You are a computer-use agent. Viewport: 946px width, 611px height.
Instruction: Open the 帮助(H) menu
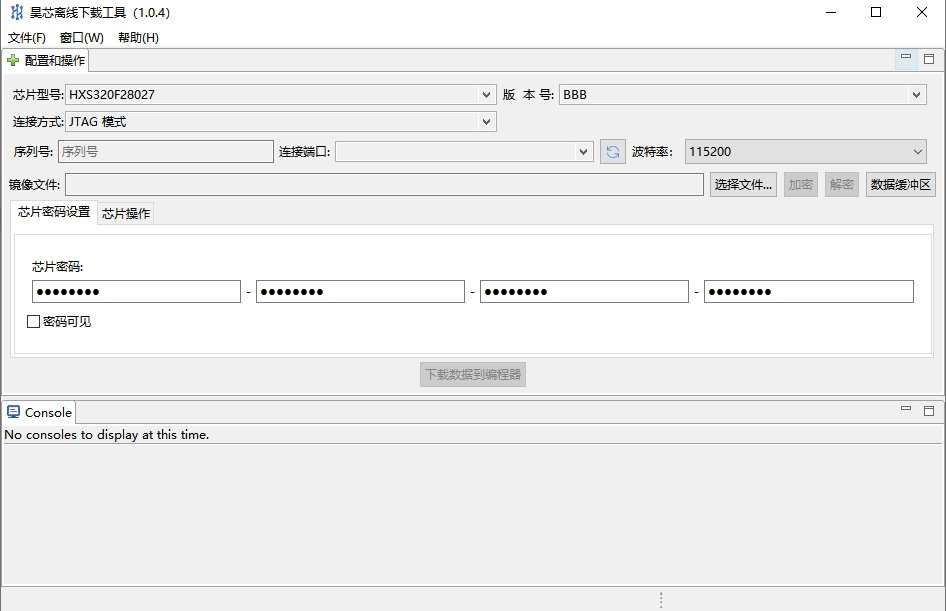pyautogui.click(x=138, y=37)
